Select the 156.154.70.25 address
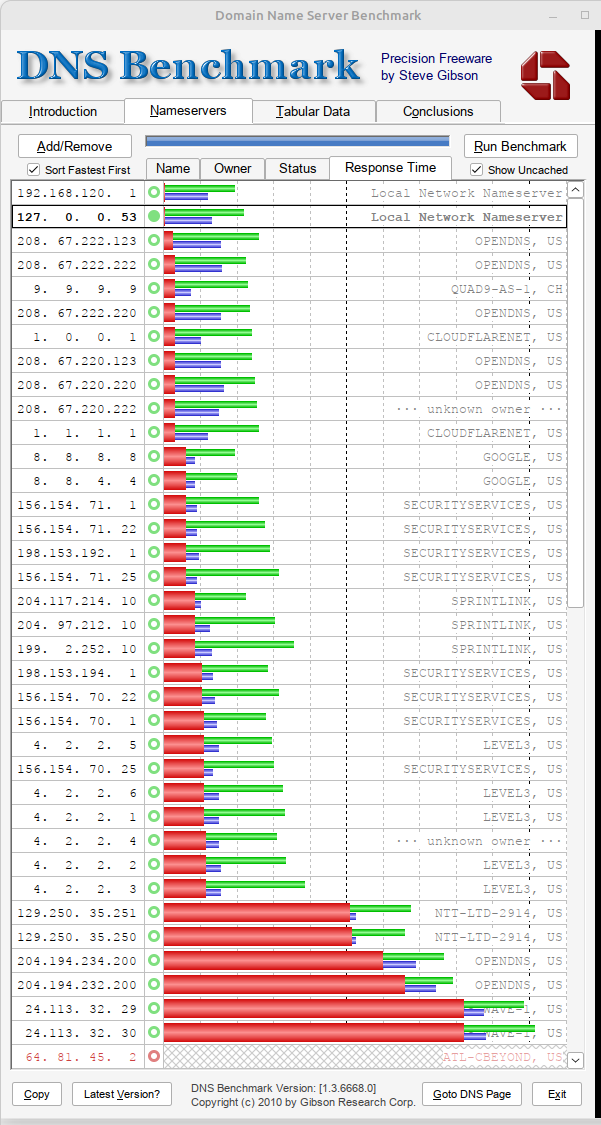The height and width of the screenshot is (1125, 601). coord(77,769)
